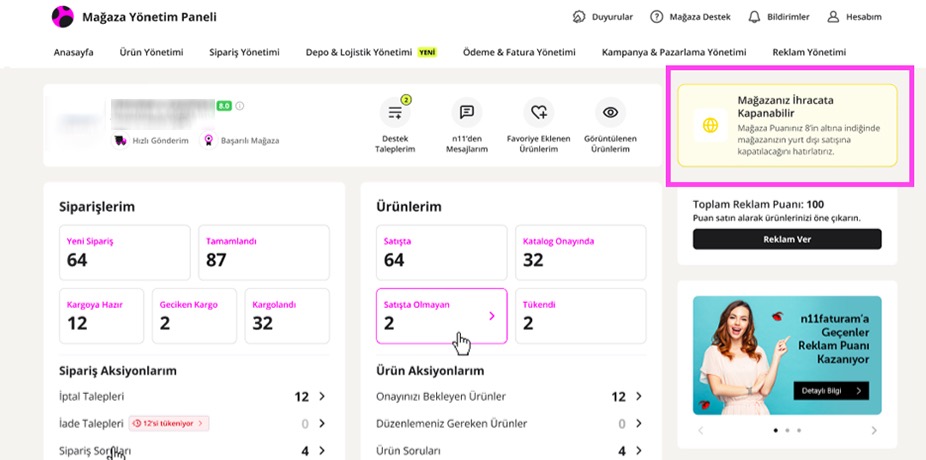Open n11'den Mesajlarım message icon

point(467,112)
